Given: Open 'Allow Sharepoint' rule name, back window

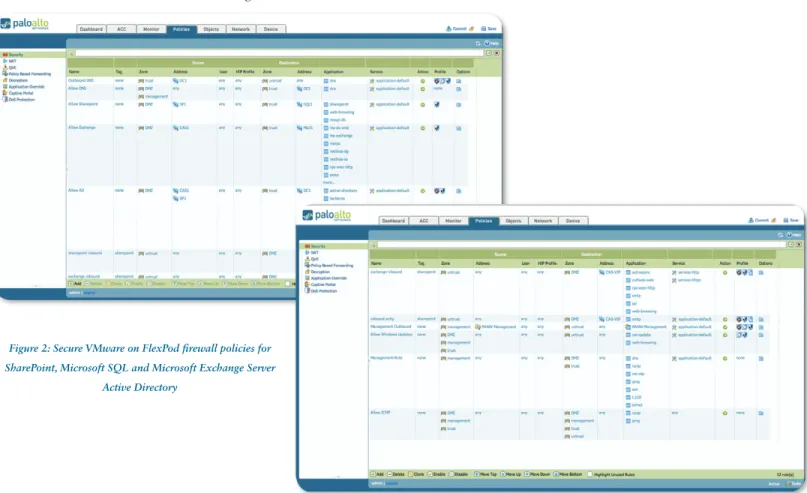Looking at the screenshot, I should 83,104.
